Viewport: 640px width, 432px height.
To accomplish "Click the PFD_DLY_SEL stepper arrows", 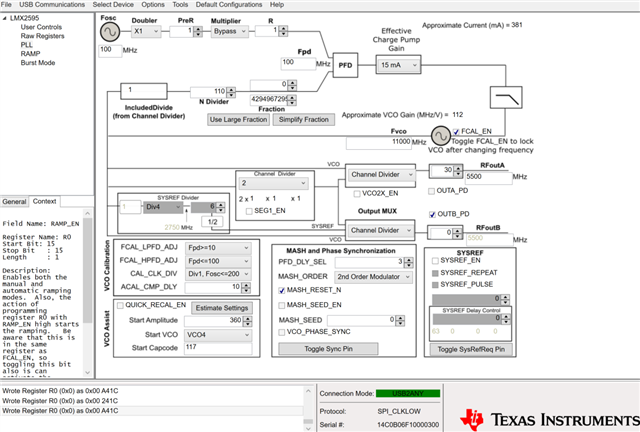I will point(409,263).
